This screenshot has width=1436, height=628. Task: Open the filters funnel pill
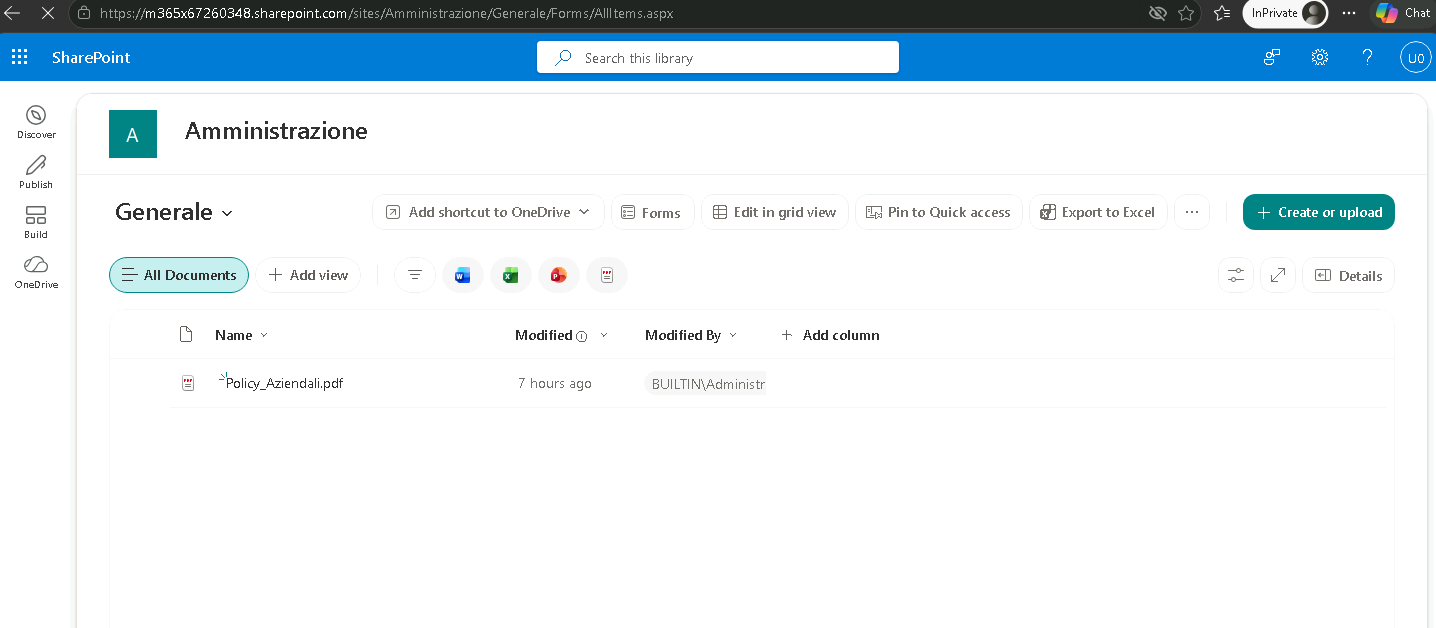pyautogui.click(x=415, y=275)
